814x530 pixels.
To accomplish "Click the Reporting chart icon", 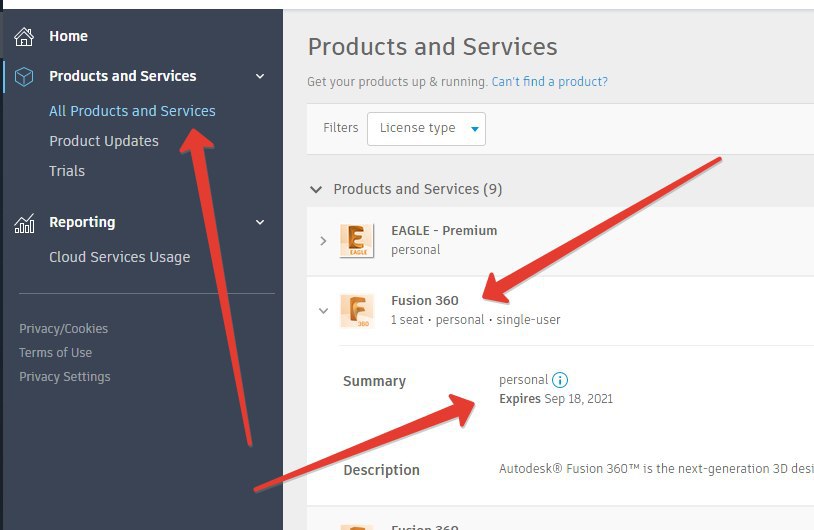I will [24, 223].
